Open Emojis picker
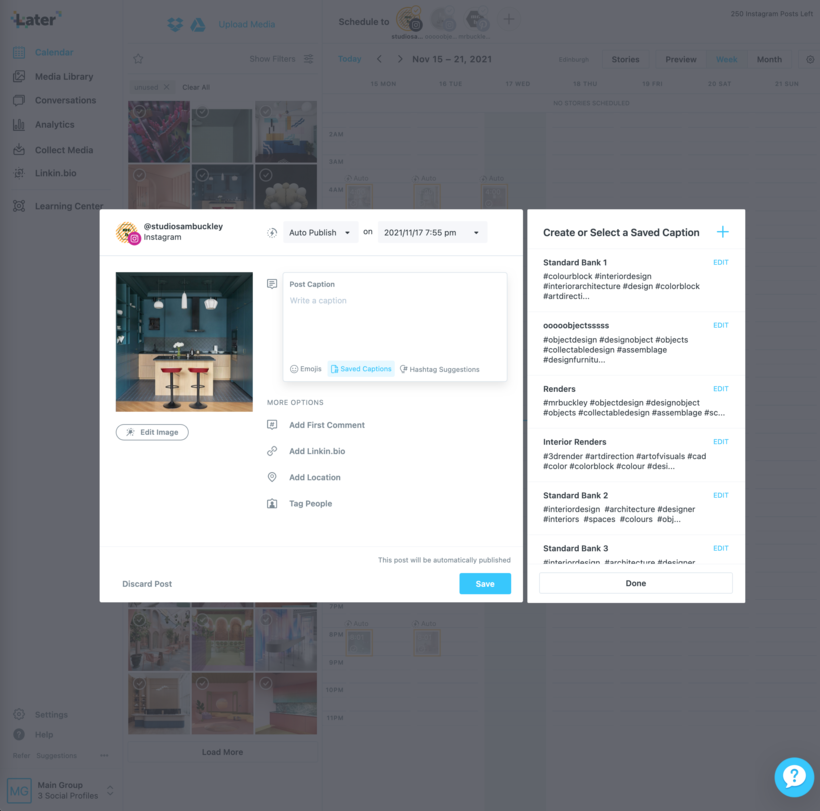This screenshot has height=811, width=820. pyautogui.click(x=306, y=369)
